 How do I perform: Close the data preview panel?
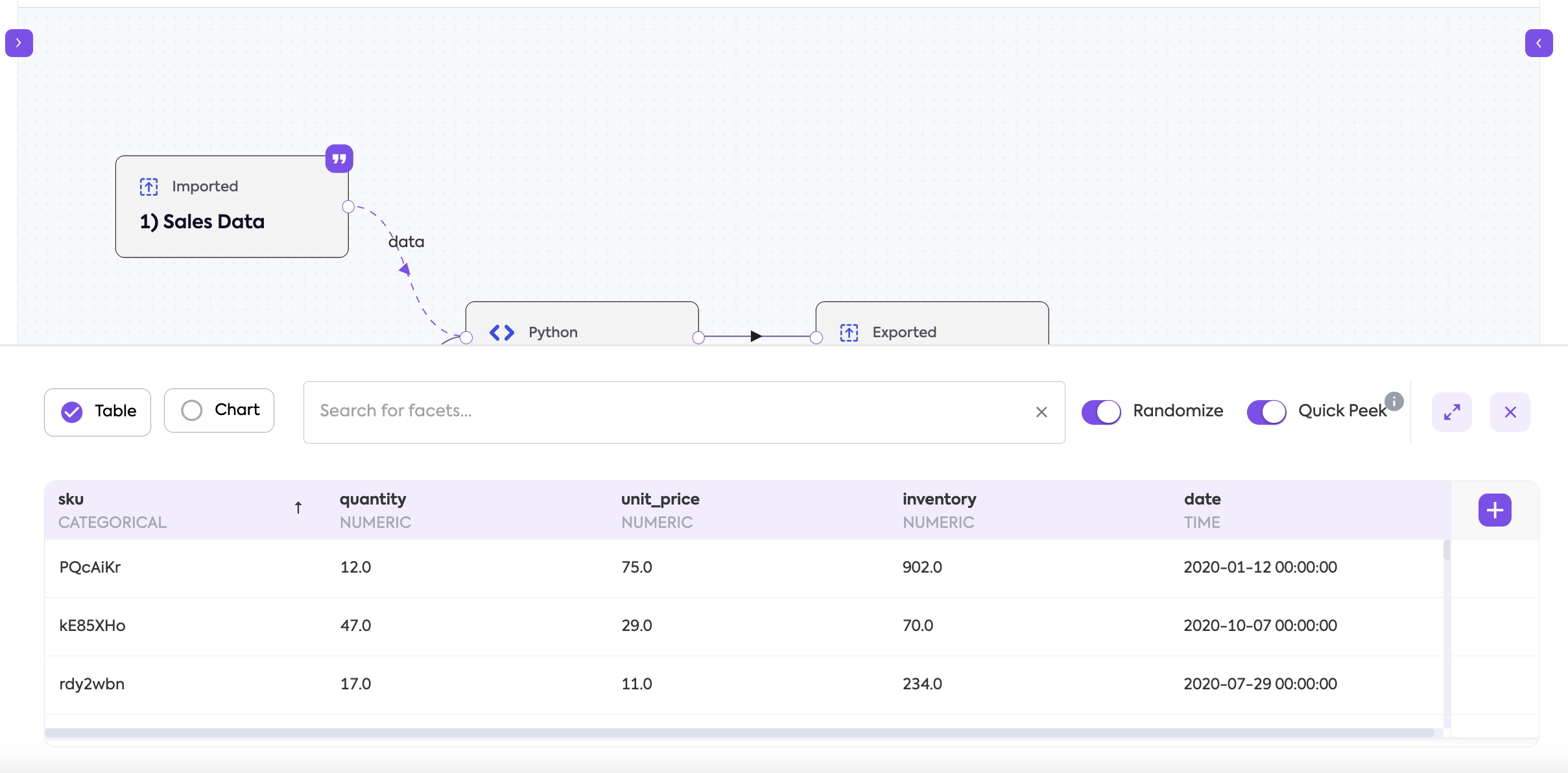click(x=1510, y=412)
